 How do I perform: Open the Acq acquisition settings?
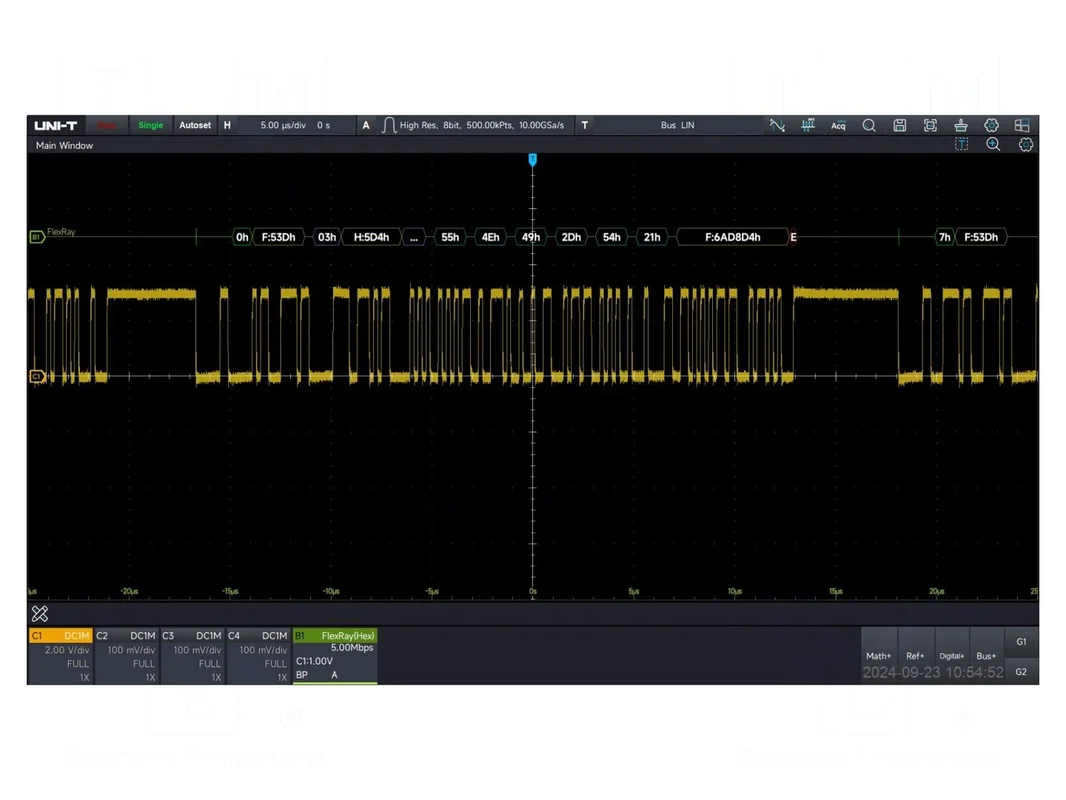(x=838, y=125)
